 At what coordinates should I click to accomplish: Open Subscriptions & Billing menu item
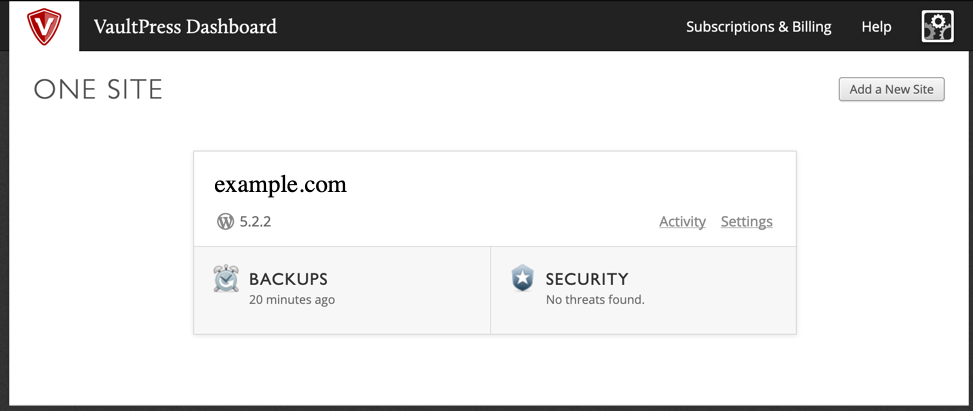coord(758,27)
